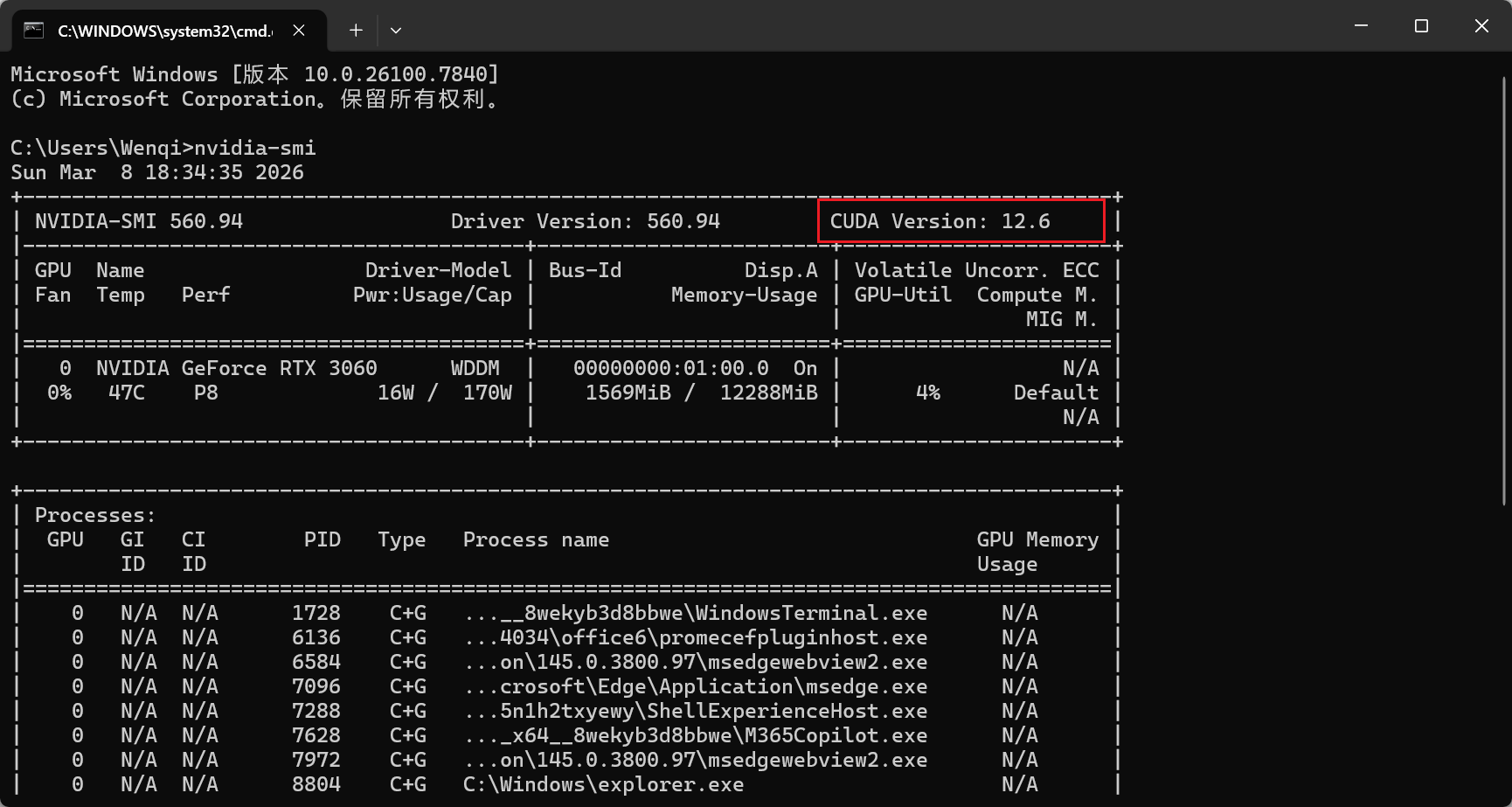Click the highlighted CUDA Version 12.6 text
This screenshot has height=807, width=1512.
point(940,221)
